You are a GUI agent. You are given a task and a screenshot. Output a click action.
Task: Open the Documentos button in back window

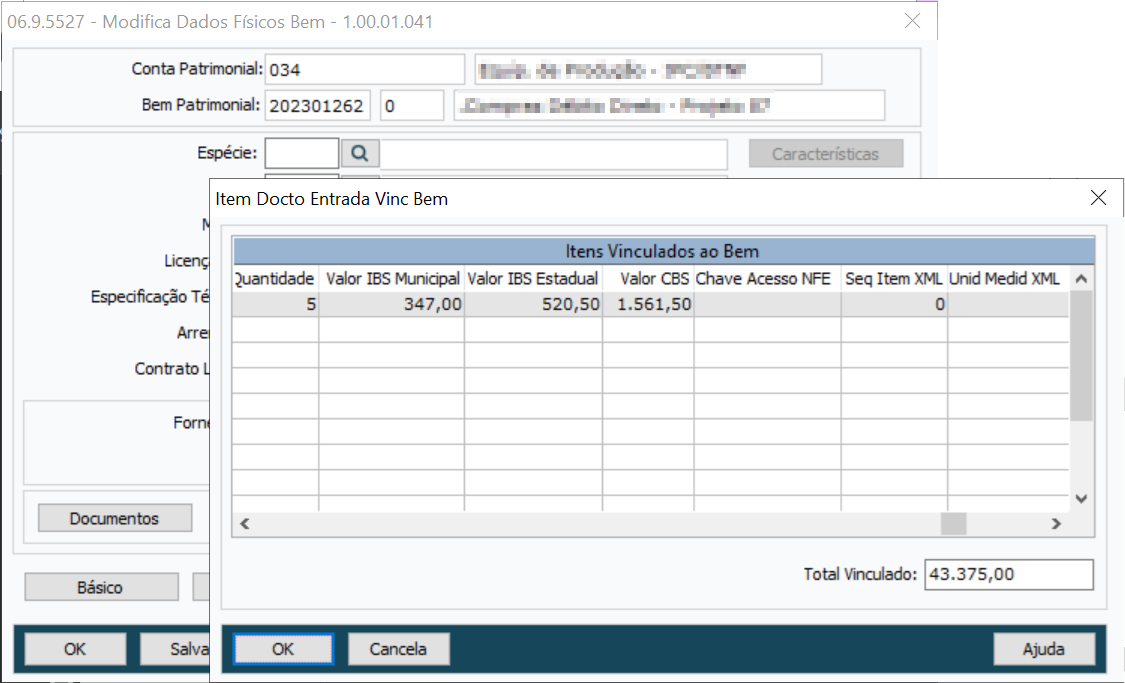point(115,518)
